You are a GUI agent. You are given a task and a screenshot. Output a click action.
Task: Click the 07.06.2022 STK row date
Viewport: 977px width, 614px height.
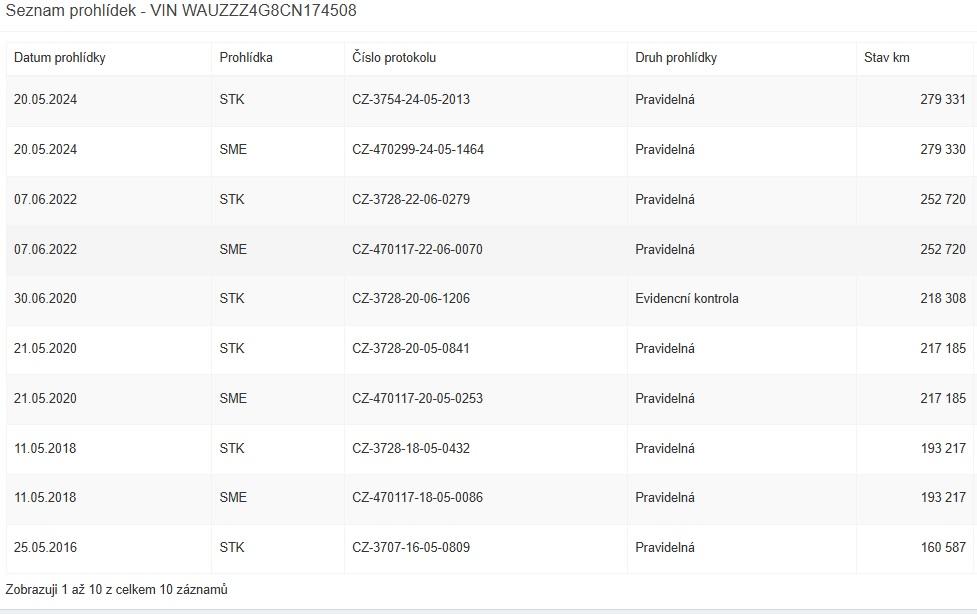45,199
